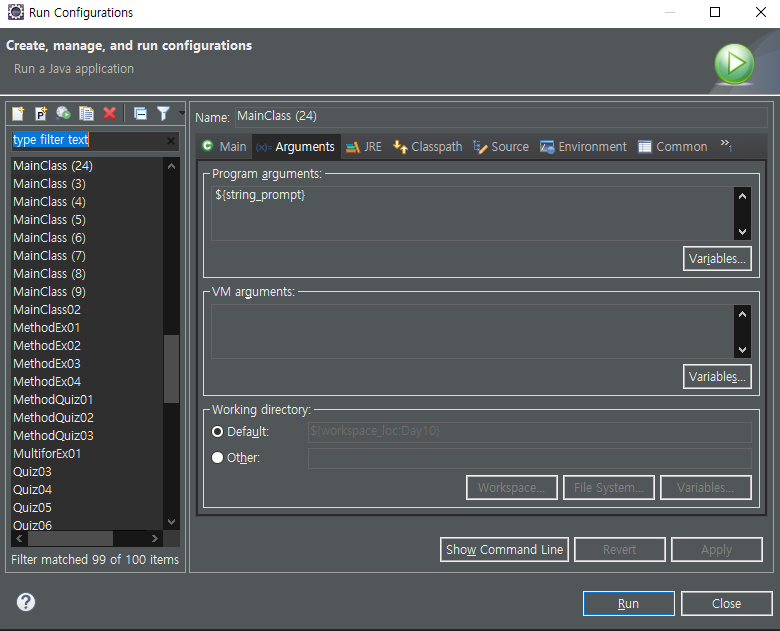Click the working directory Variables... button
This screenshot has width=780, height=631.
pos(705,488)
